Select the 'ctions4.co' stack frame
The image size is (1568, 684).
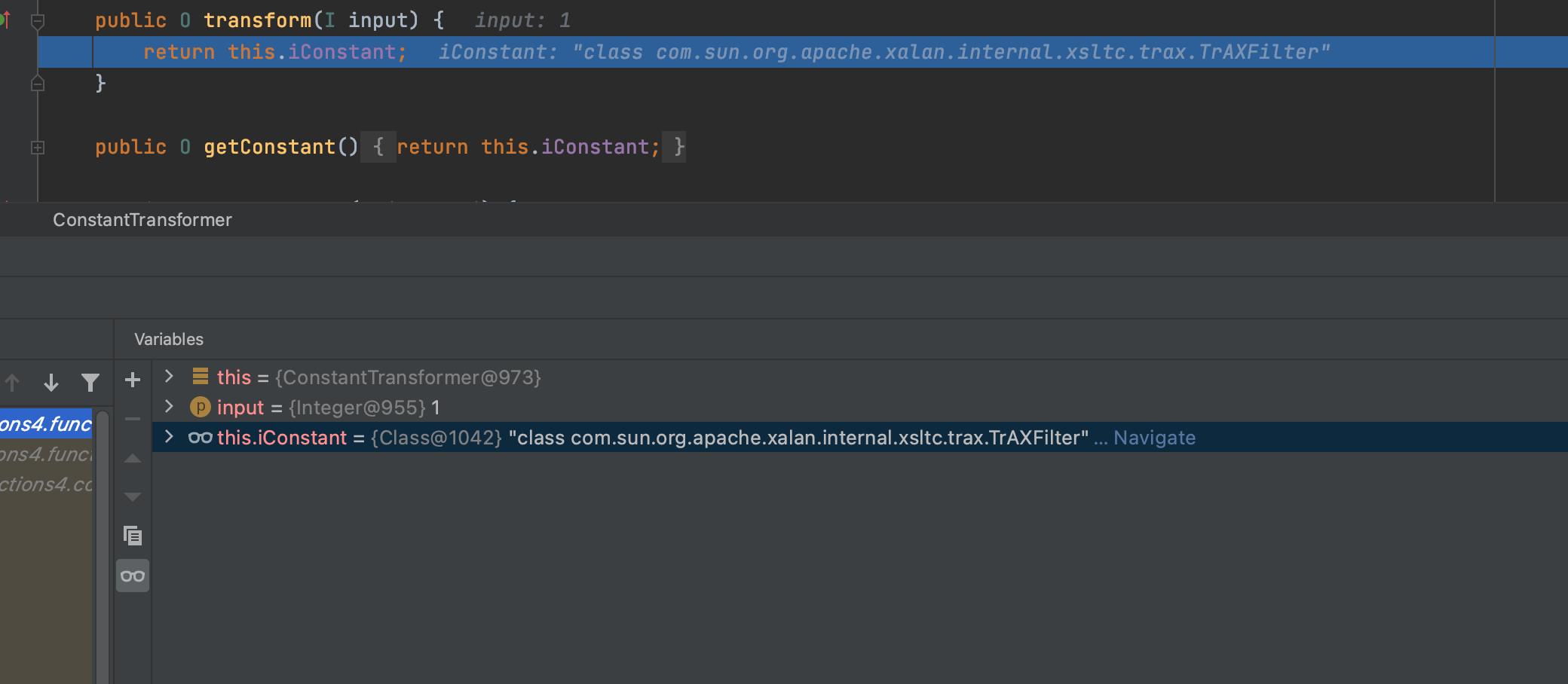tap(46, 484)
